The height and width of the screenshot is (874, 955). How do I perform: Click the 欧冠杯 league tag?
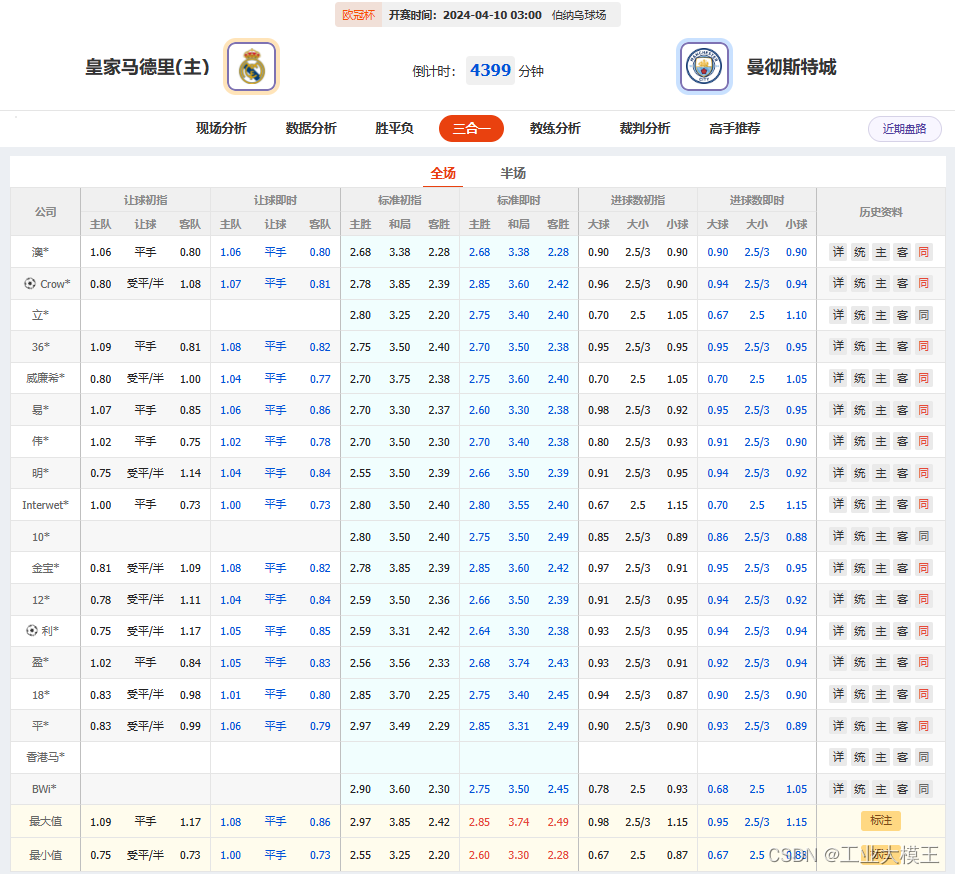[x=358, y=15]
